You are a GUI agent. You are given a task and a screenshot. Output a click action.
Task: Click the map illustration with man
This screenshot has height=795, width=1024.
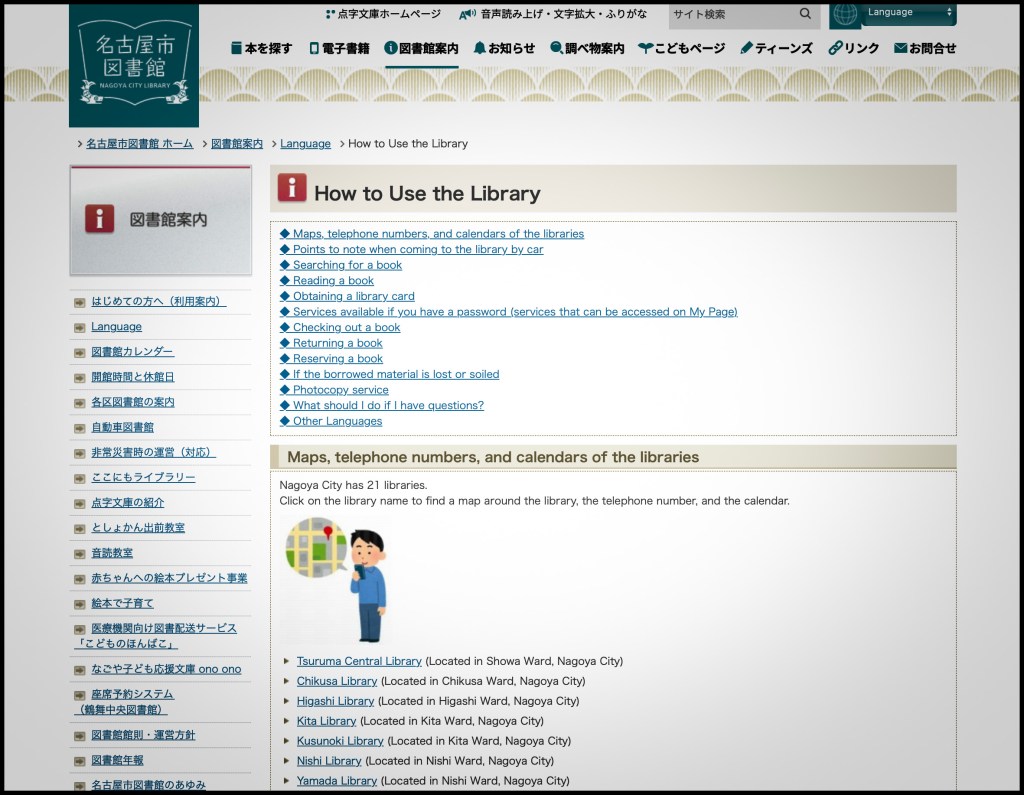click(335, 578)
